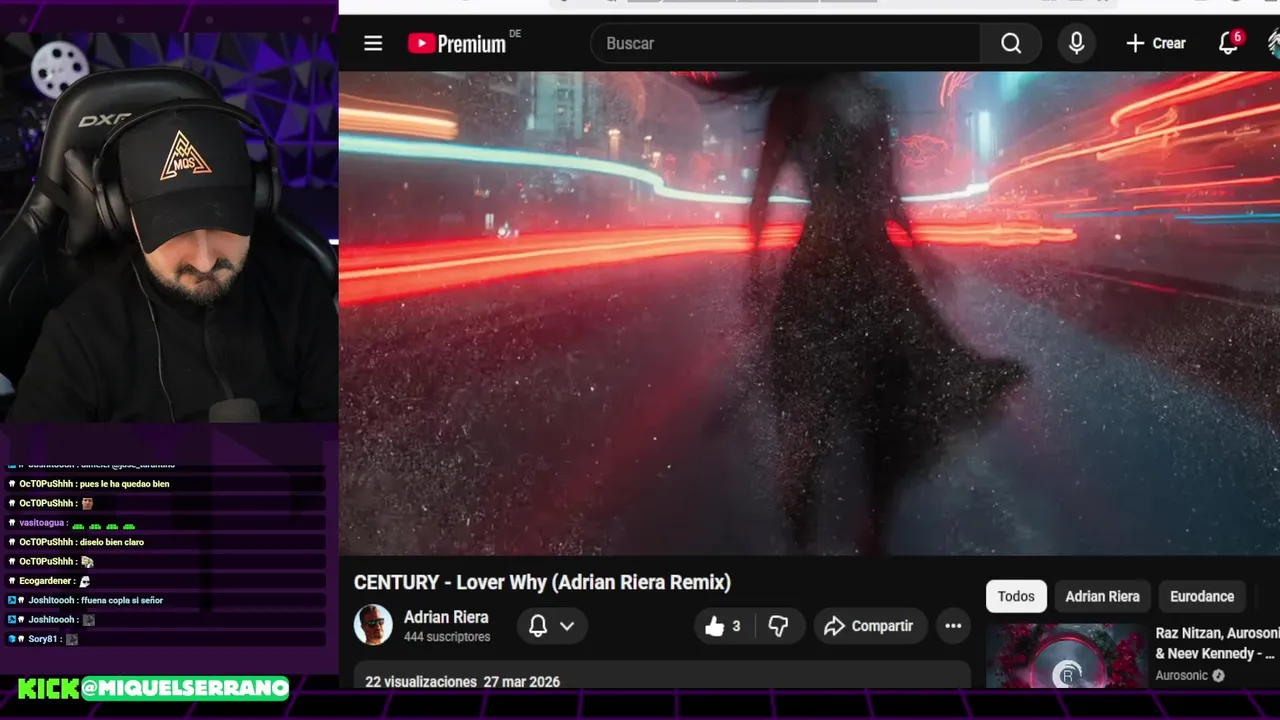Click the Buscar search field

point(786,43)
